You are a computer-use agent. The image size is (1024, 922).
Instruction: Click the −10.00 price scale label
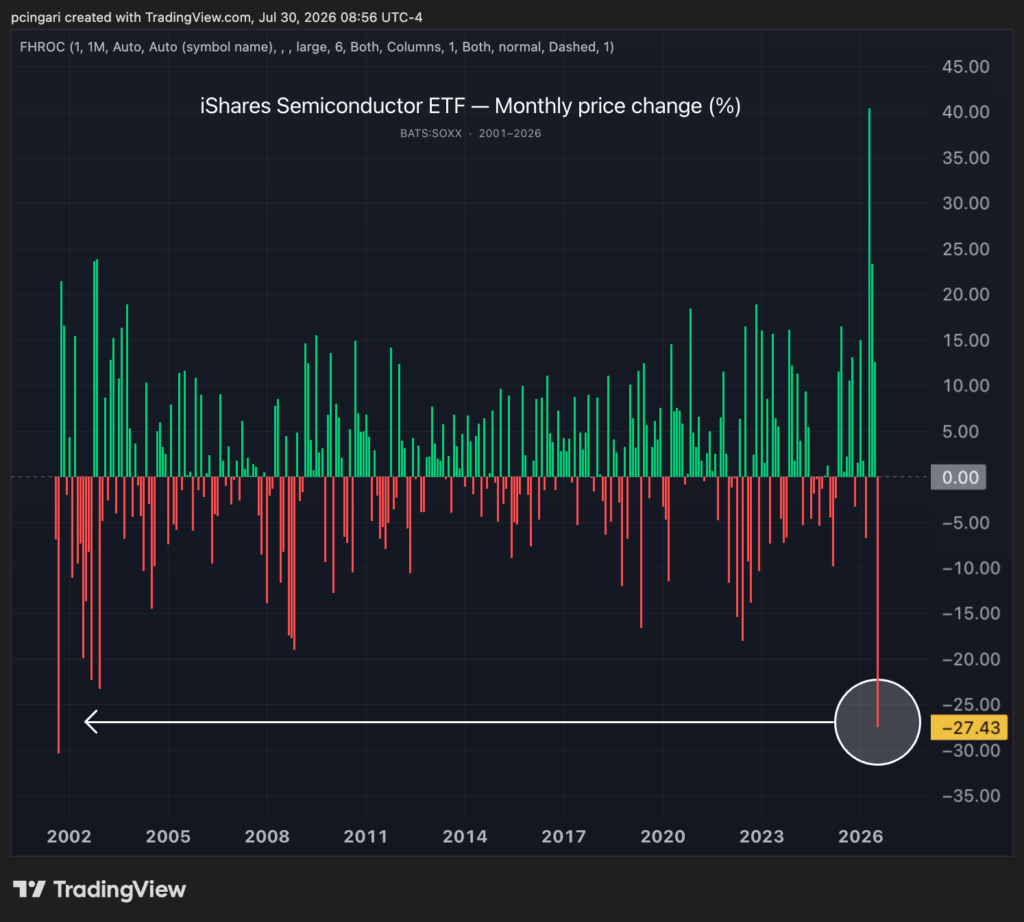point(970,568)
